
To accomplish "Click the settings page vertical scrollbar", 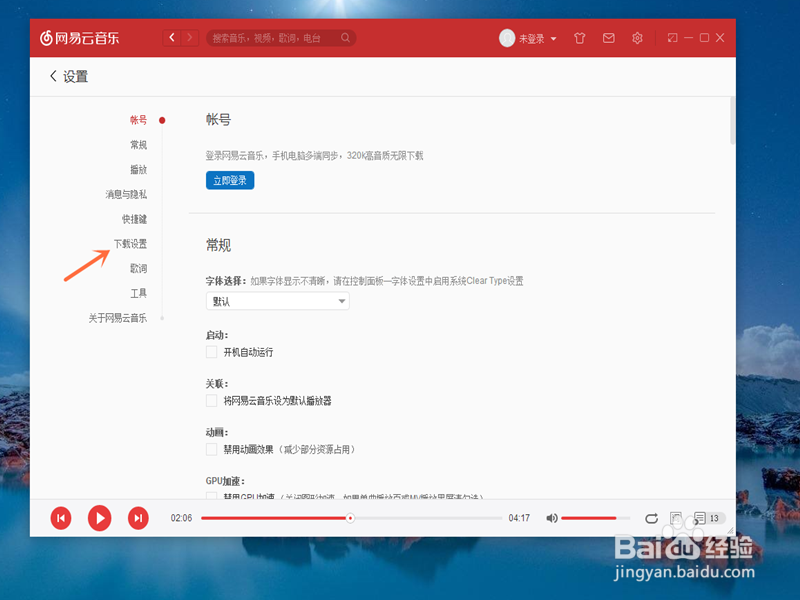I will pyautogui.click(x=732, y=121).
